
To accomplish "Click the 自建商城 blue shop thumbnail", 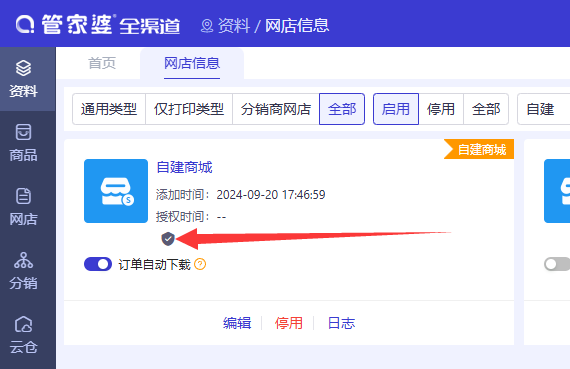I will tap(116, 191).
